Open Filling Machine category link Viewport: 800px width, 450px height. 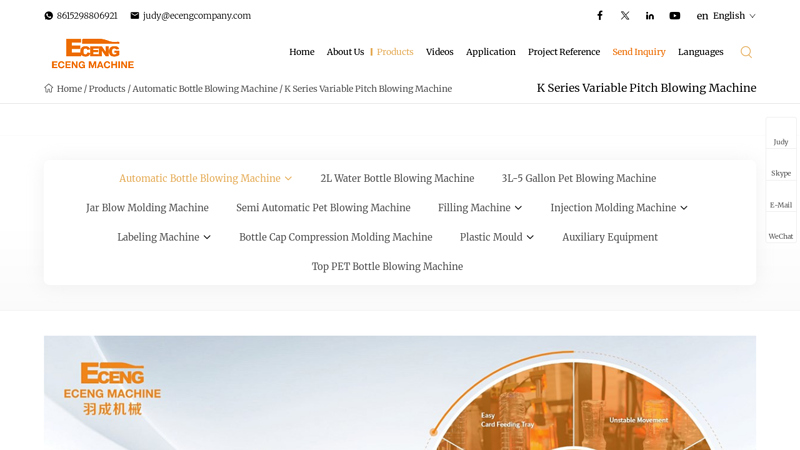coord(474,208)
